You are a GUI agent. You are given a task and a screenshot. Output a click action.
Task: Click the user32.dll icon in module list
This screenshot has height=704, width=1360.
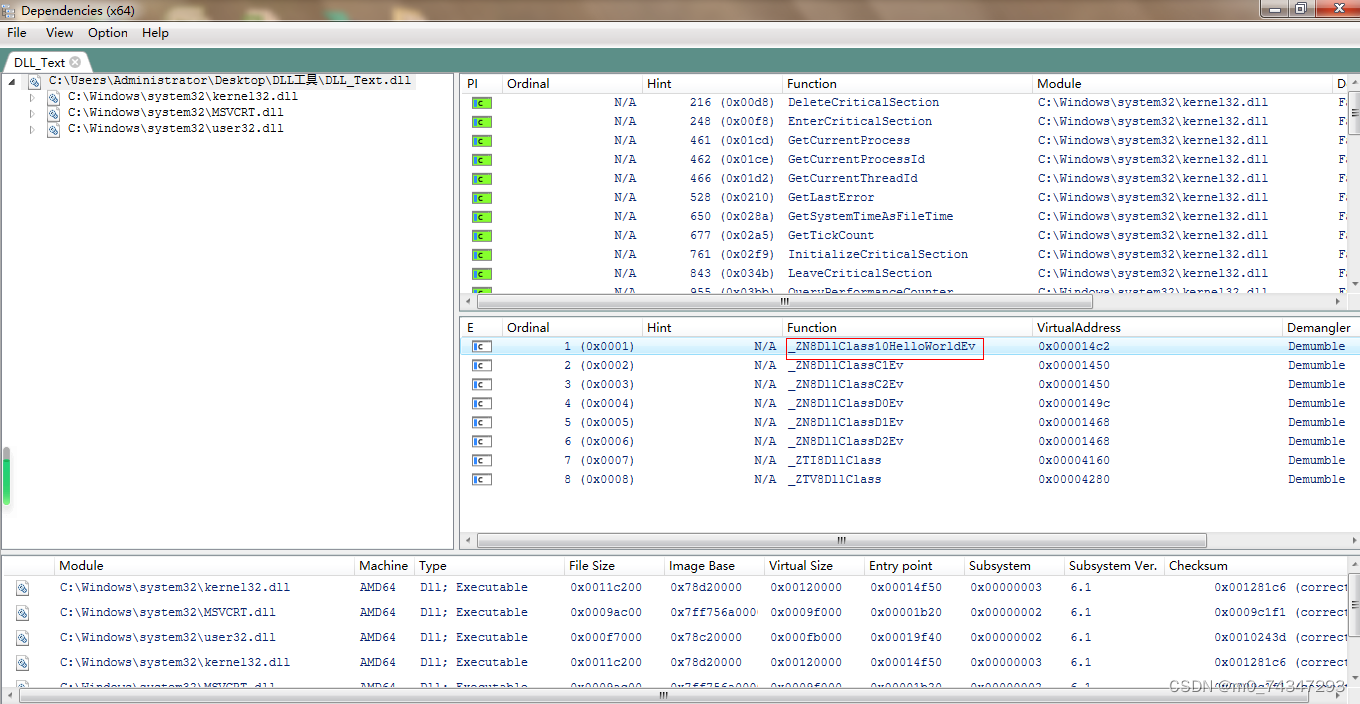tap(23, 638)
